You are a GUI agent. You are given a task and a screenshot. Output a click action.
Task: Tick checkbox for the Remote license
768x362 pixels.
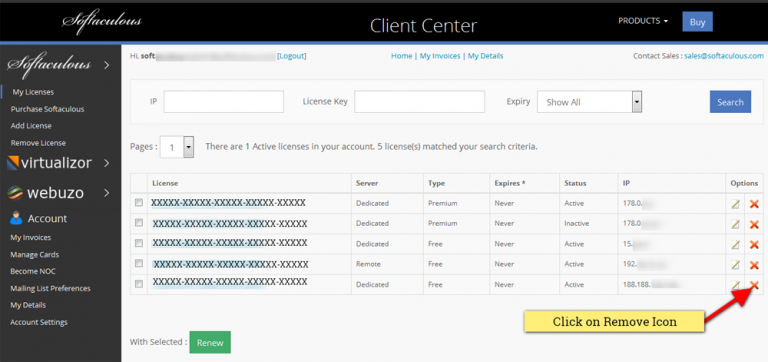(x=139, y=263)
